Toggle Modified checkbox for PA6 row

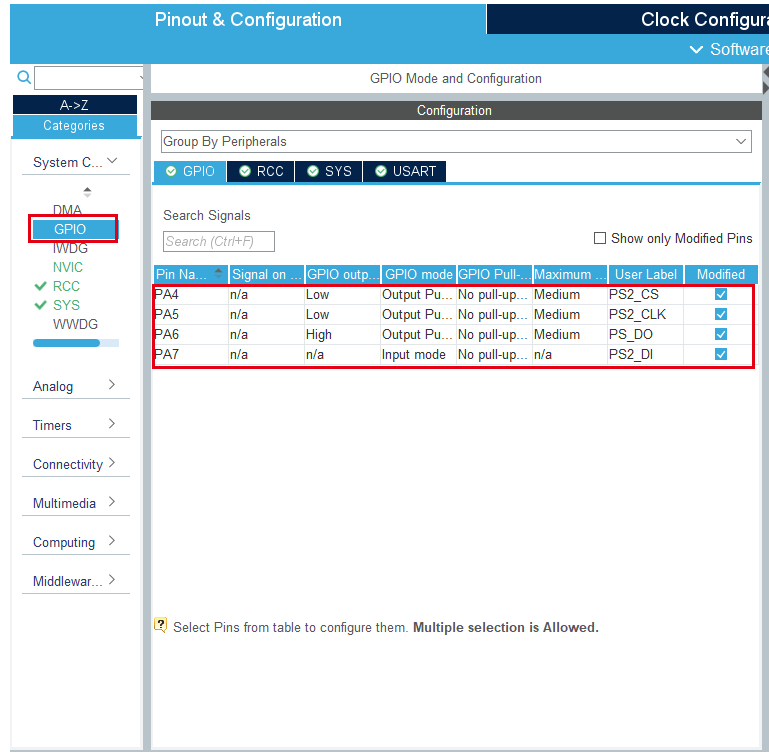pos(720,334)
